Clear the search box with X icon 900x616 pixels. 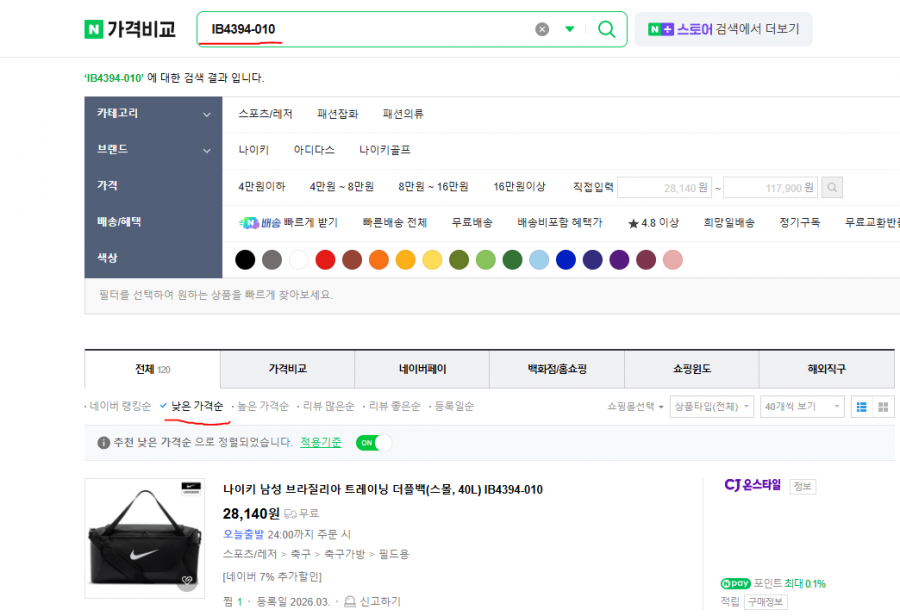point(542,29)
